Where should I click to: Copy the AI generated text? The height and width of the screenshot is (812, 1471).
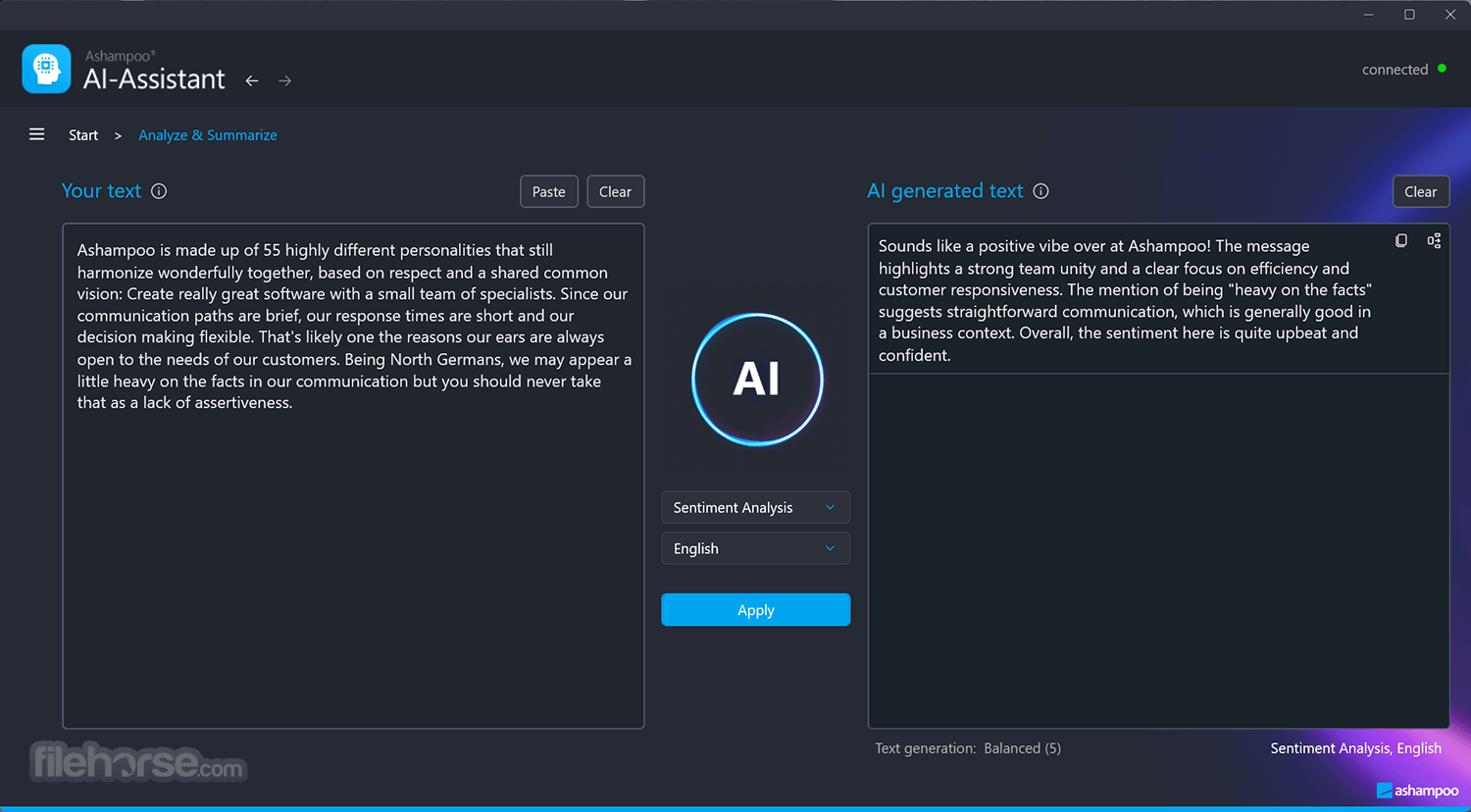[x=1401, y=240]
